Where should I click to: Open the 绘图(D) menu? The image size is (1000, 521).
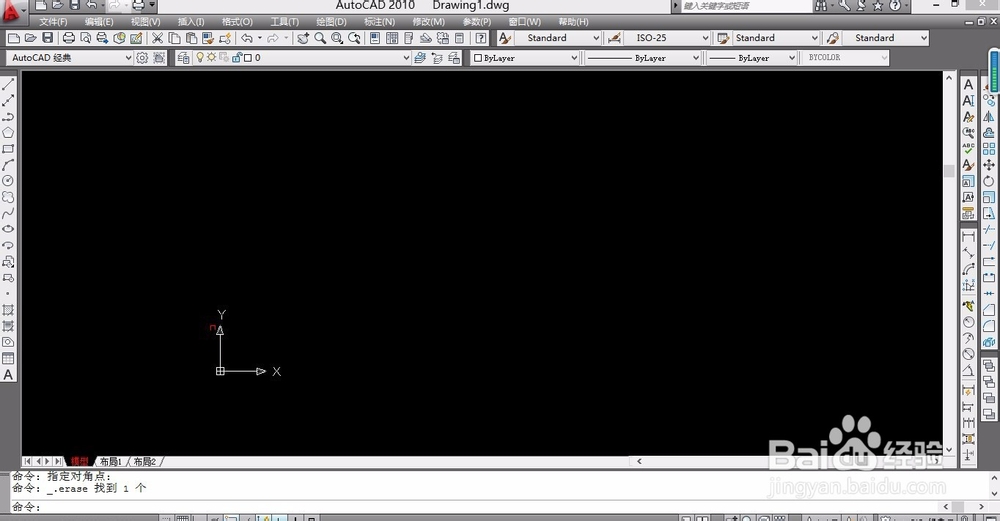[x=331, y=22]
